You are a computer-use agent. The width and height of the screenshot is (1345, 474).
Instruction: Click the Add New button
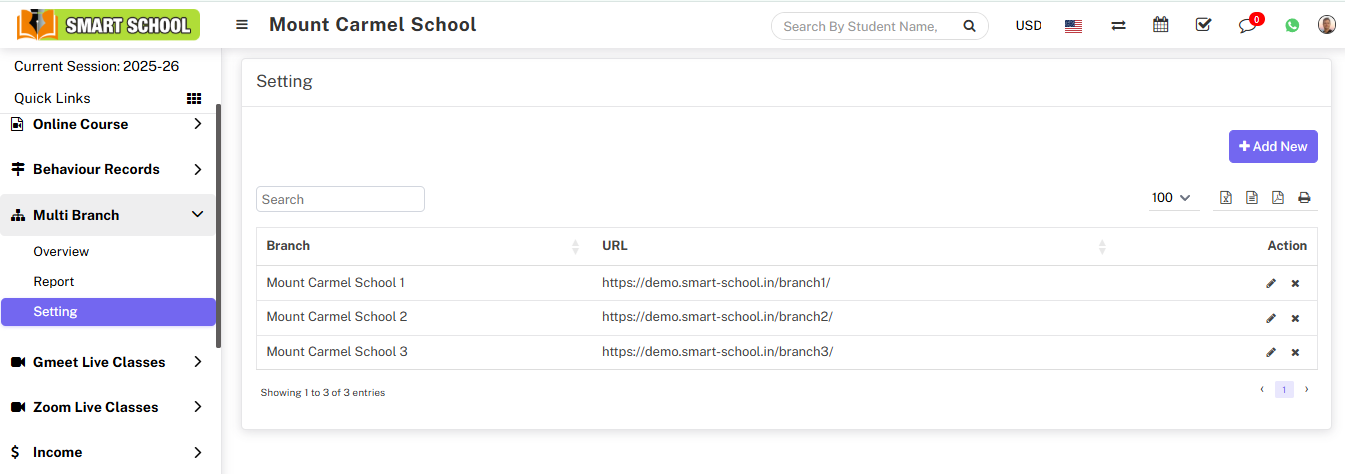[1272, 147]
